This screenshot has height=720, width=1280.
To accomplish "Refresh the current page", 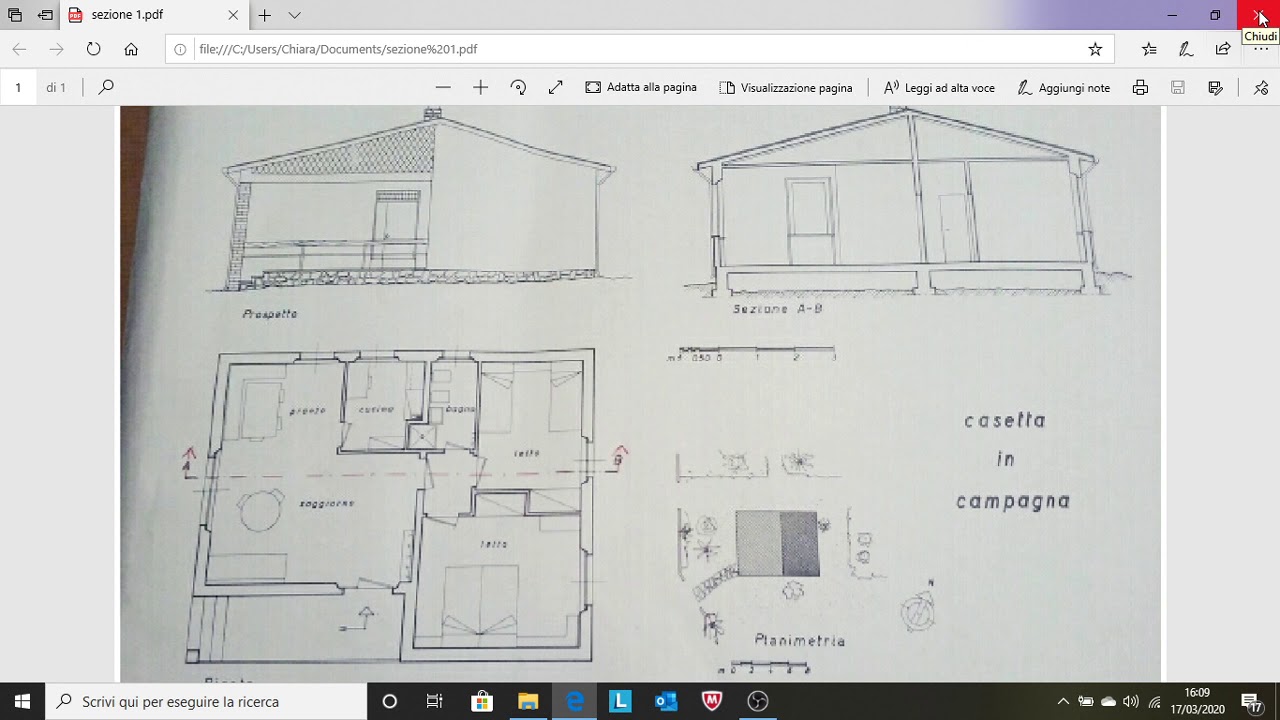I will [x=93, y=49].
